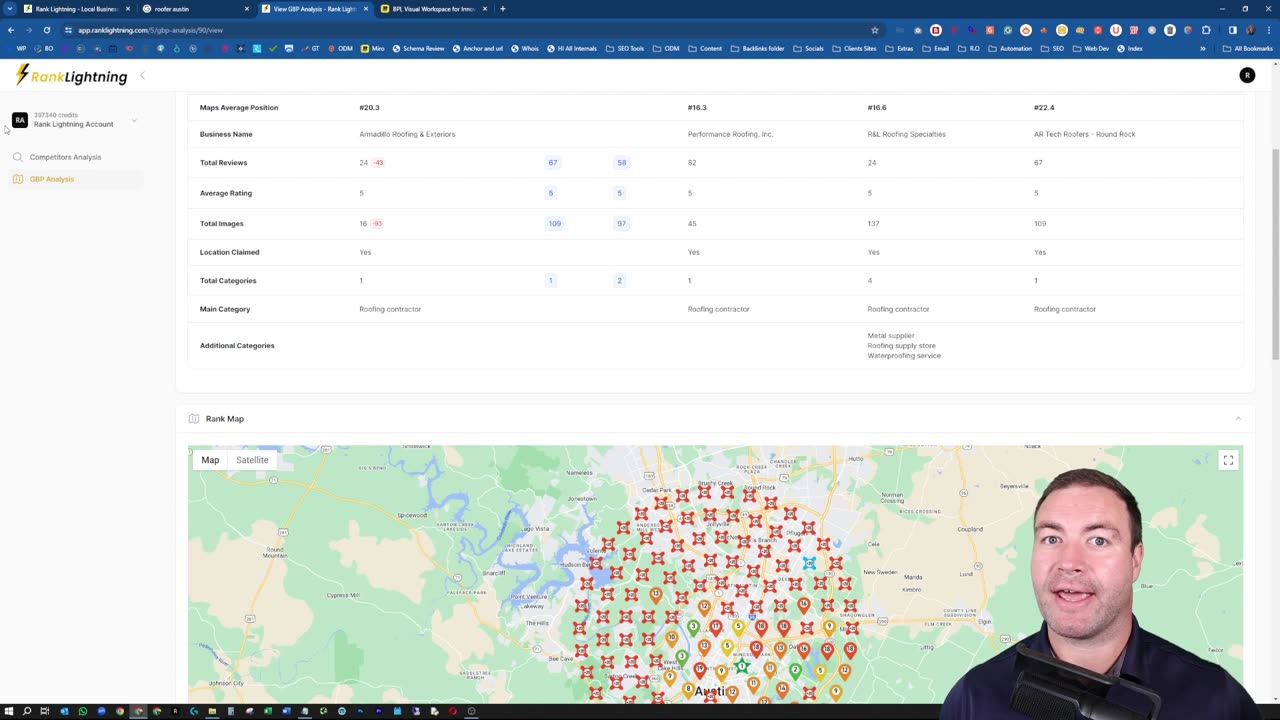Click the blue 58 Total Reviews badge
The height and width of the screenshot is (720, 1280).
click(x=621, y=163)
